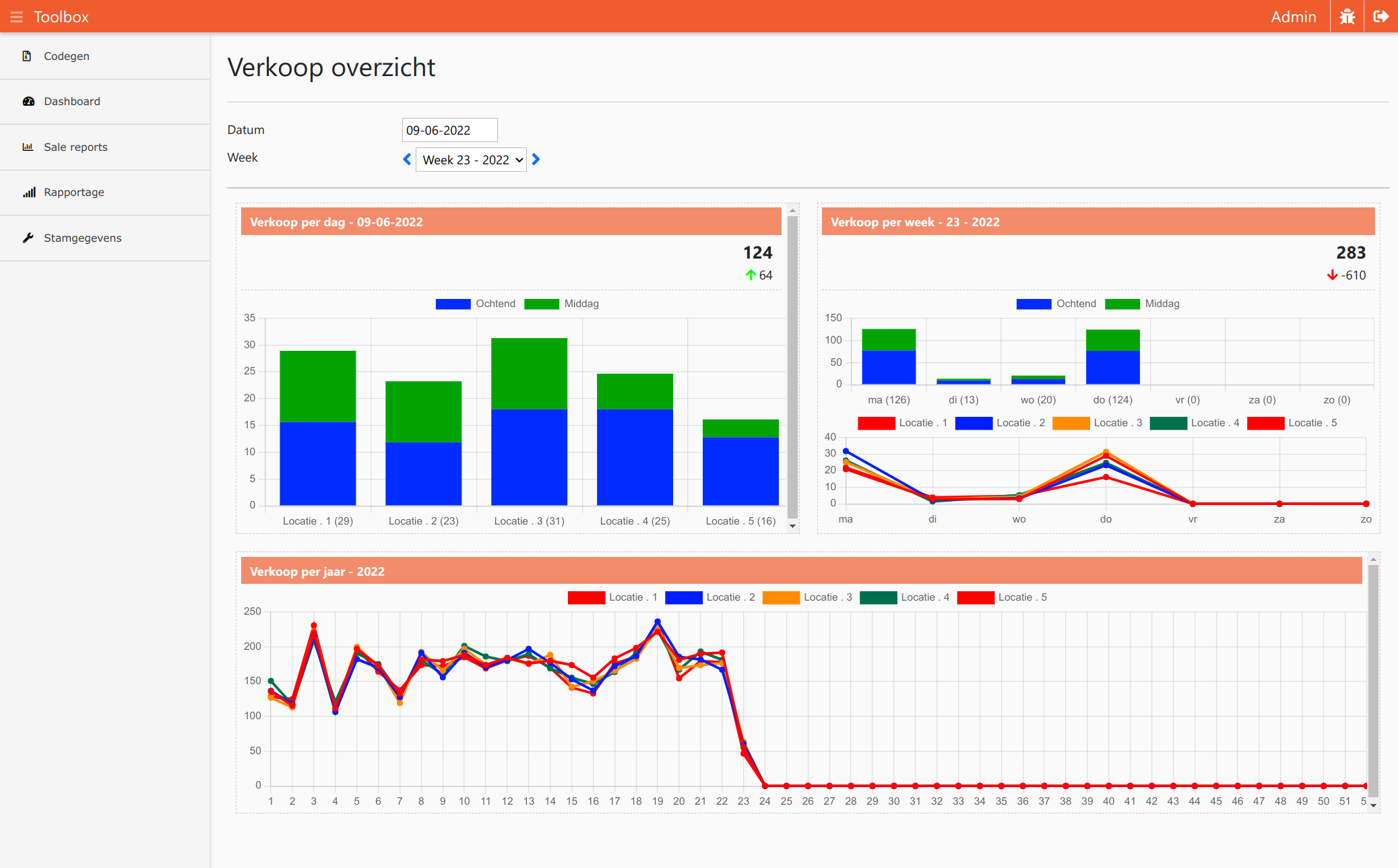Screen dimensions: 1398x868
Task: Click the Verkoop per week header
Action: coord(1098,222)
